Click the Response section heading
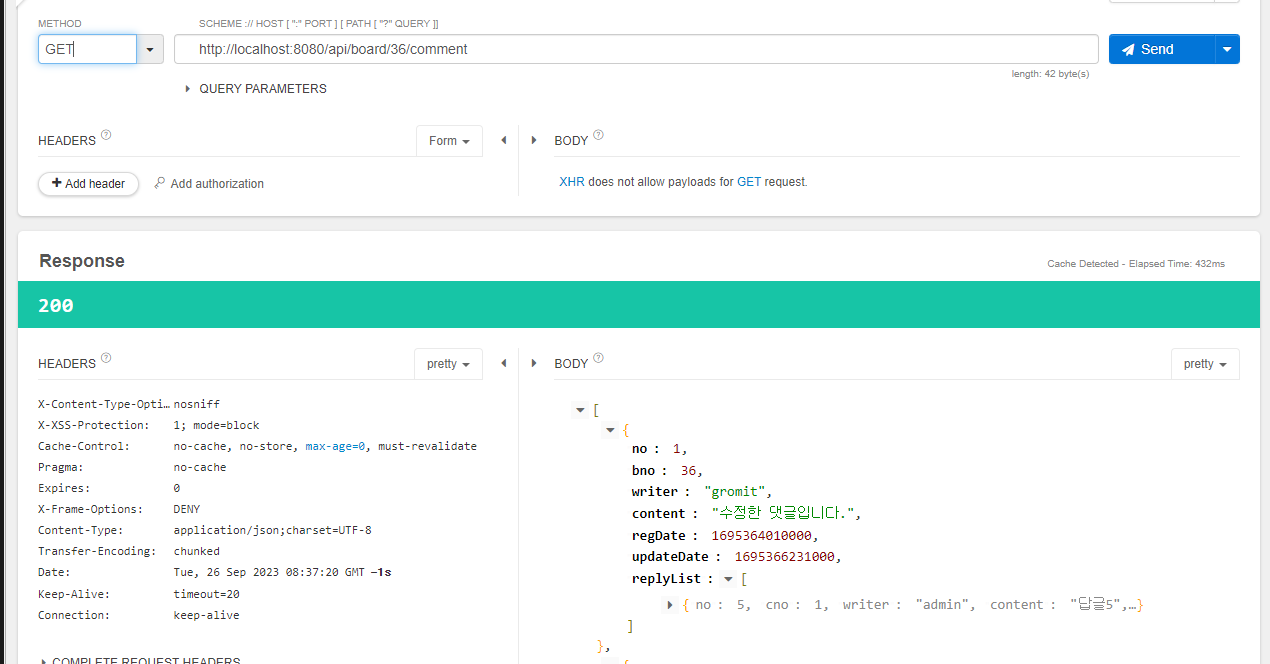The image size is (1270, 664). pos(82,261)
